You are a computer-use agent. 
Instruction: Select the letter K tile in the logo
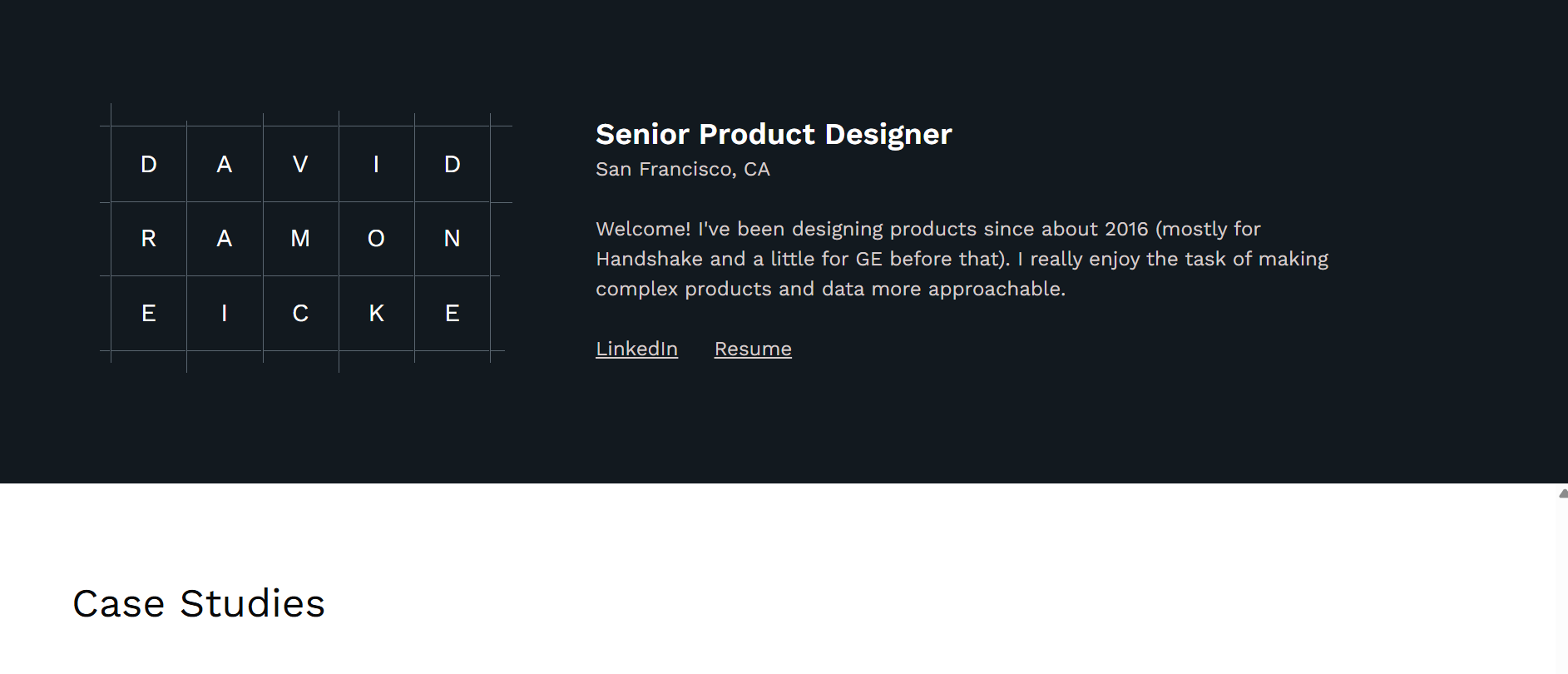(x=376, y=313)
